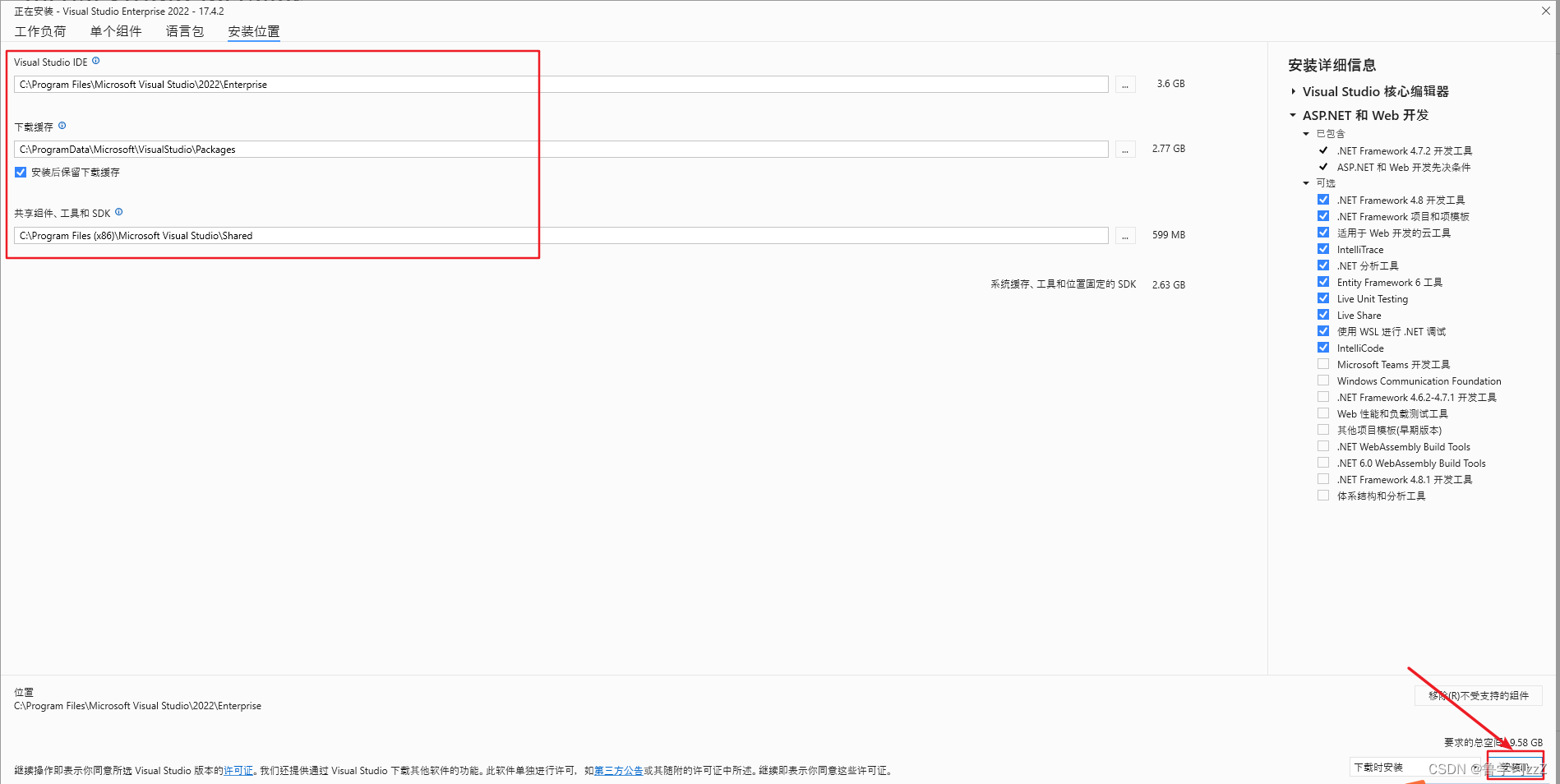
Task: Click the 599 MB size value
Action: [x=1168, y=235]
